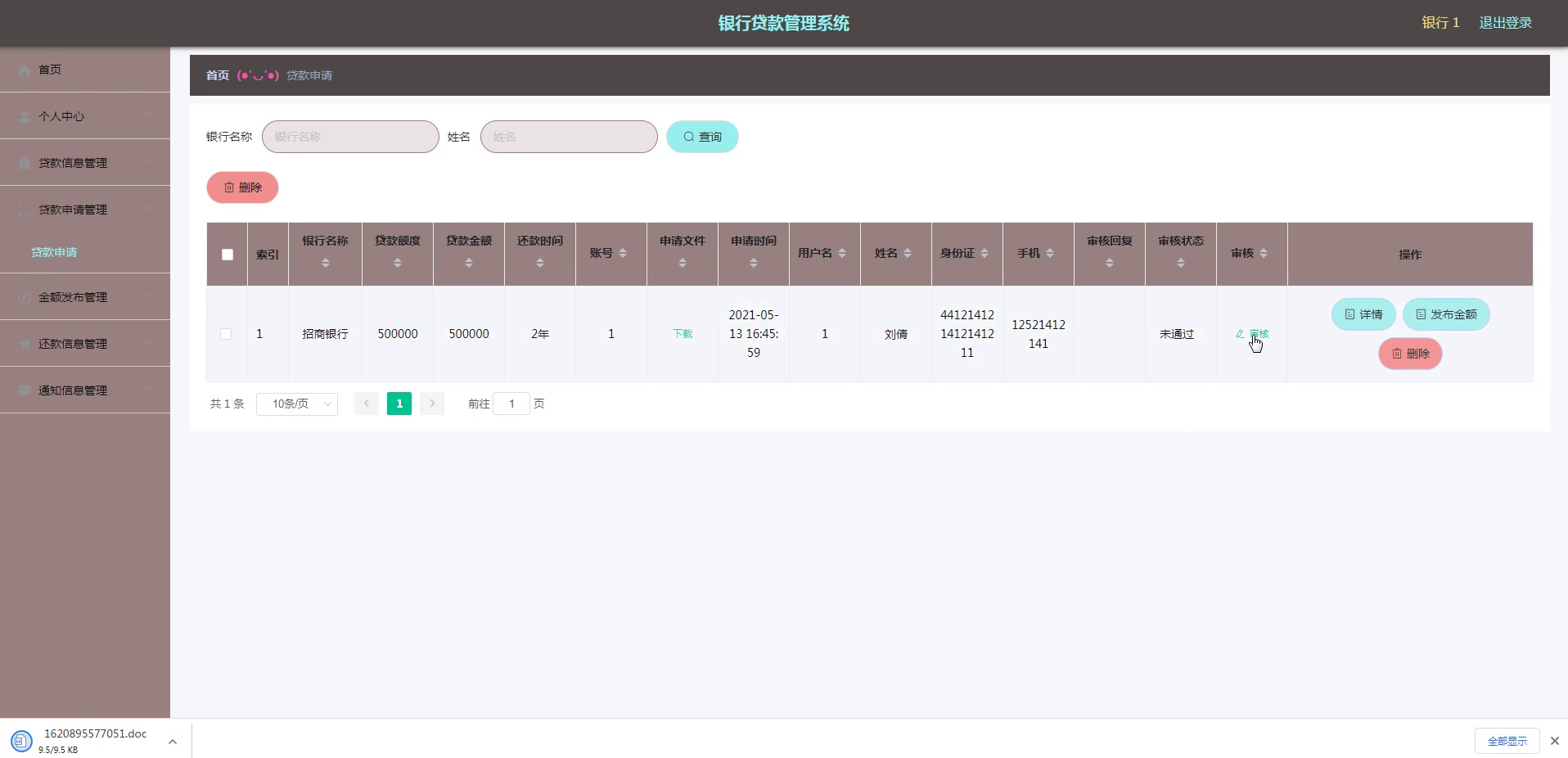Screen dimensions: 1568x758
Task: Click the 查询 search button
Action: pos(702,137)
